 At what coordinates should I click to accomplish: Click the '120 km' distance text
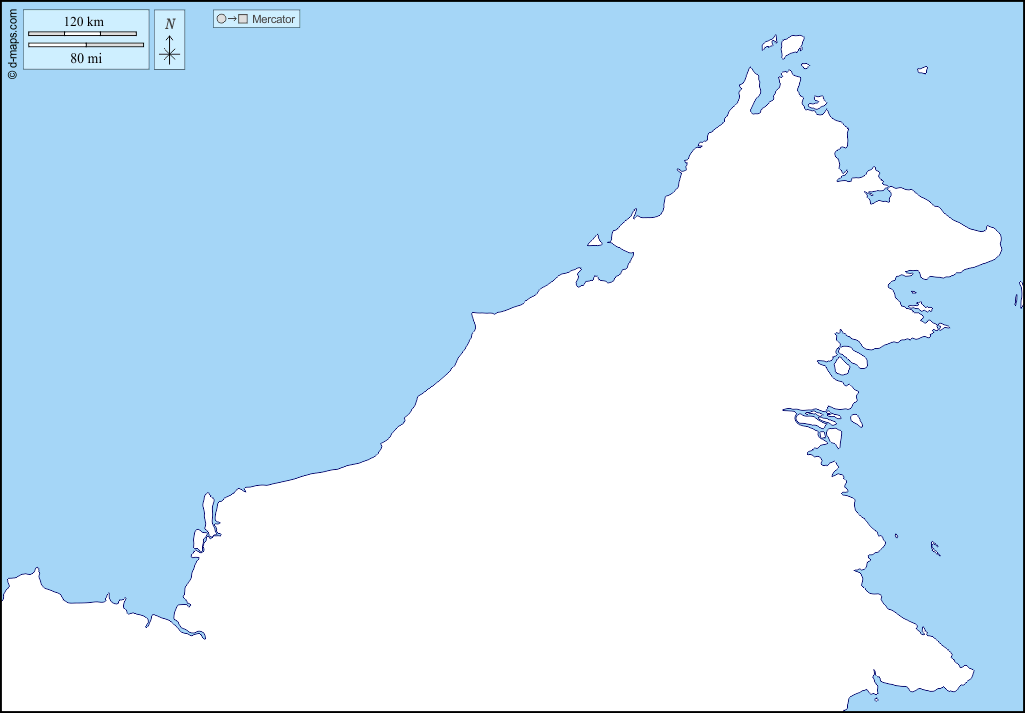point(84,22)
